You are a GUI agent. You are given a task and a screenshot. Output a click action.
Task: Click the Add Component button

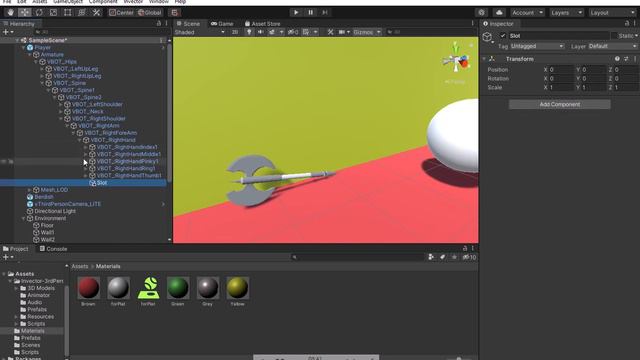(x=560, y=104)
